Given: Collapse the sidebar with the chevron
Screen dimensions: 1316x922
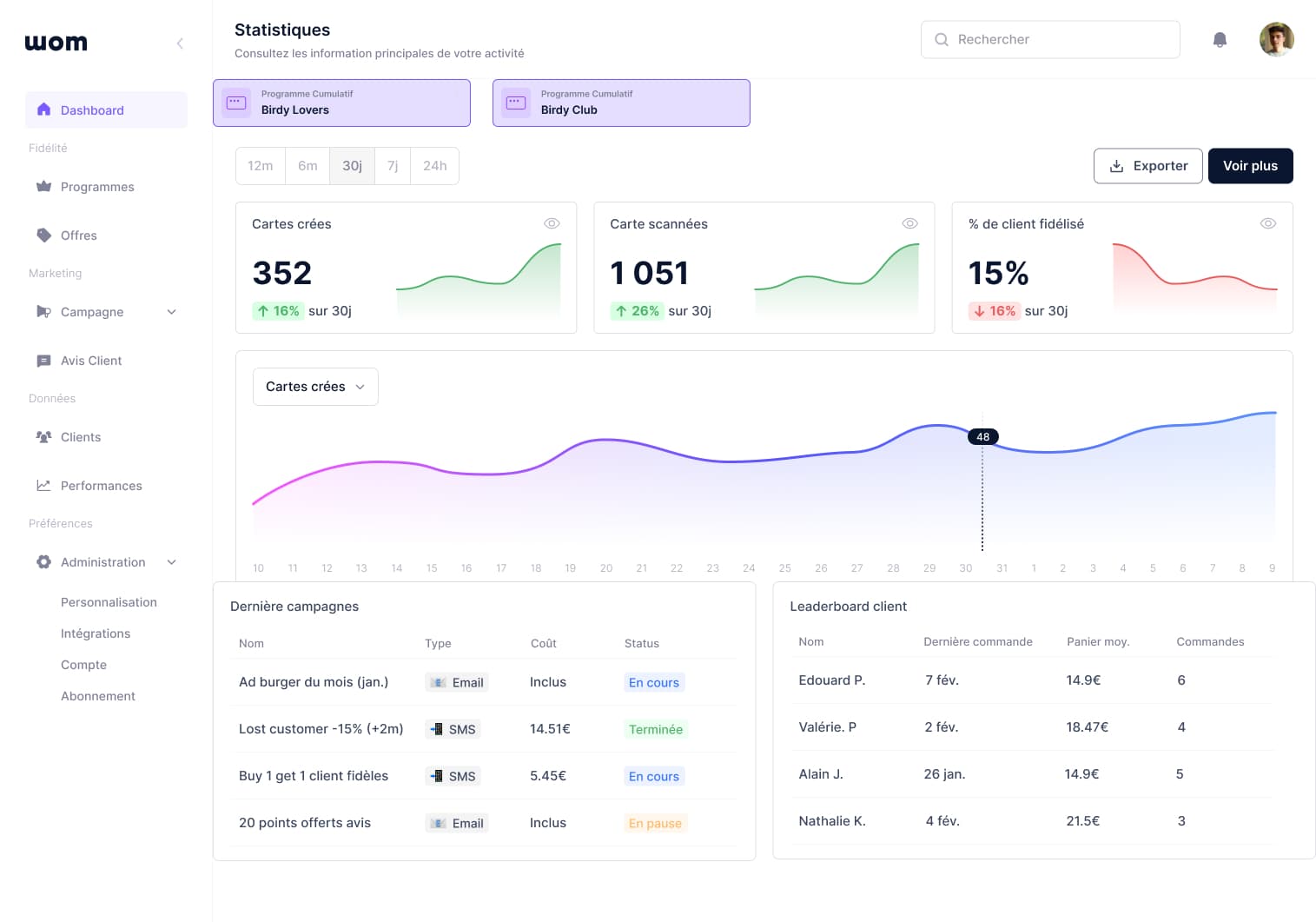Looking at the screenshot, I should pyautogui.click(x=180, y=43).
